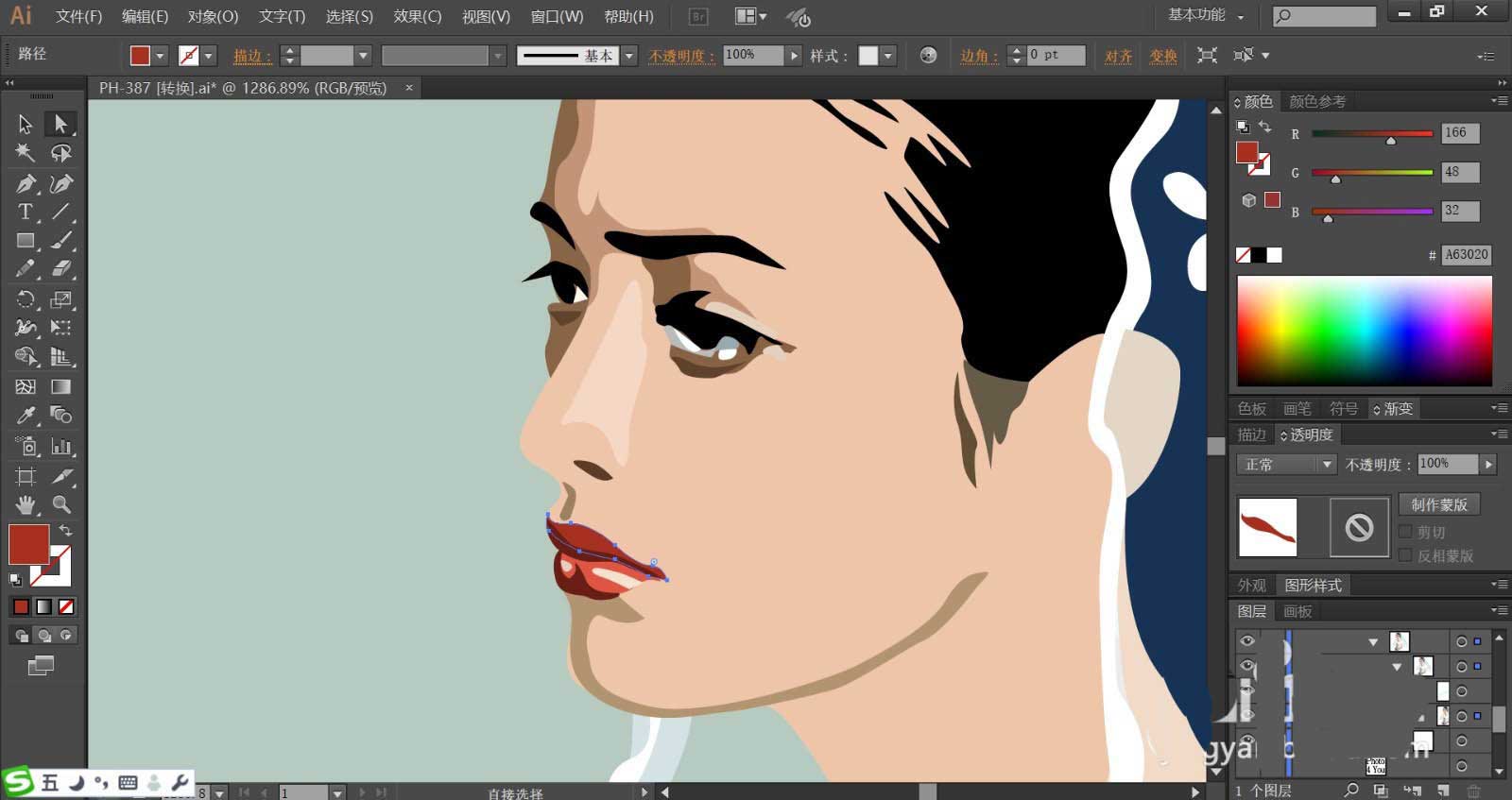This screenshot has width=1512, height=800.
Task: Open the 对象(O) menu
Action: (x=213, y=16)
